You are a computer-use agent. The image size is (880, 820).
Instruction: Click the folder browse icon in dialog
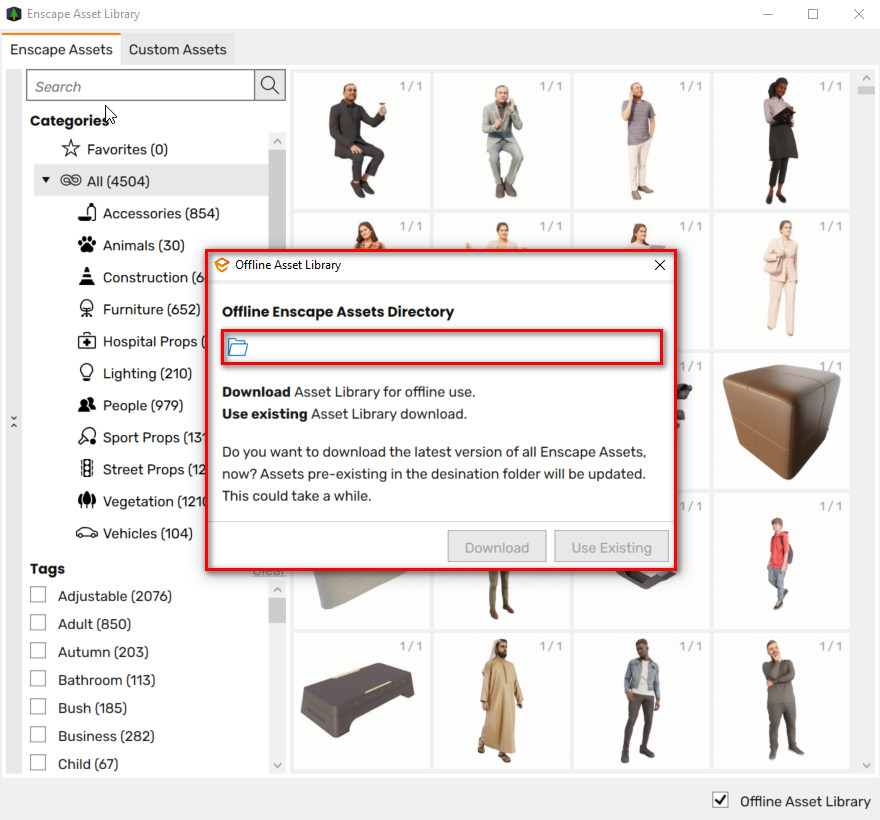238,348
